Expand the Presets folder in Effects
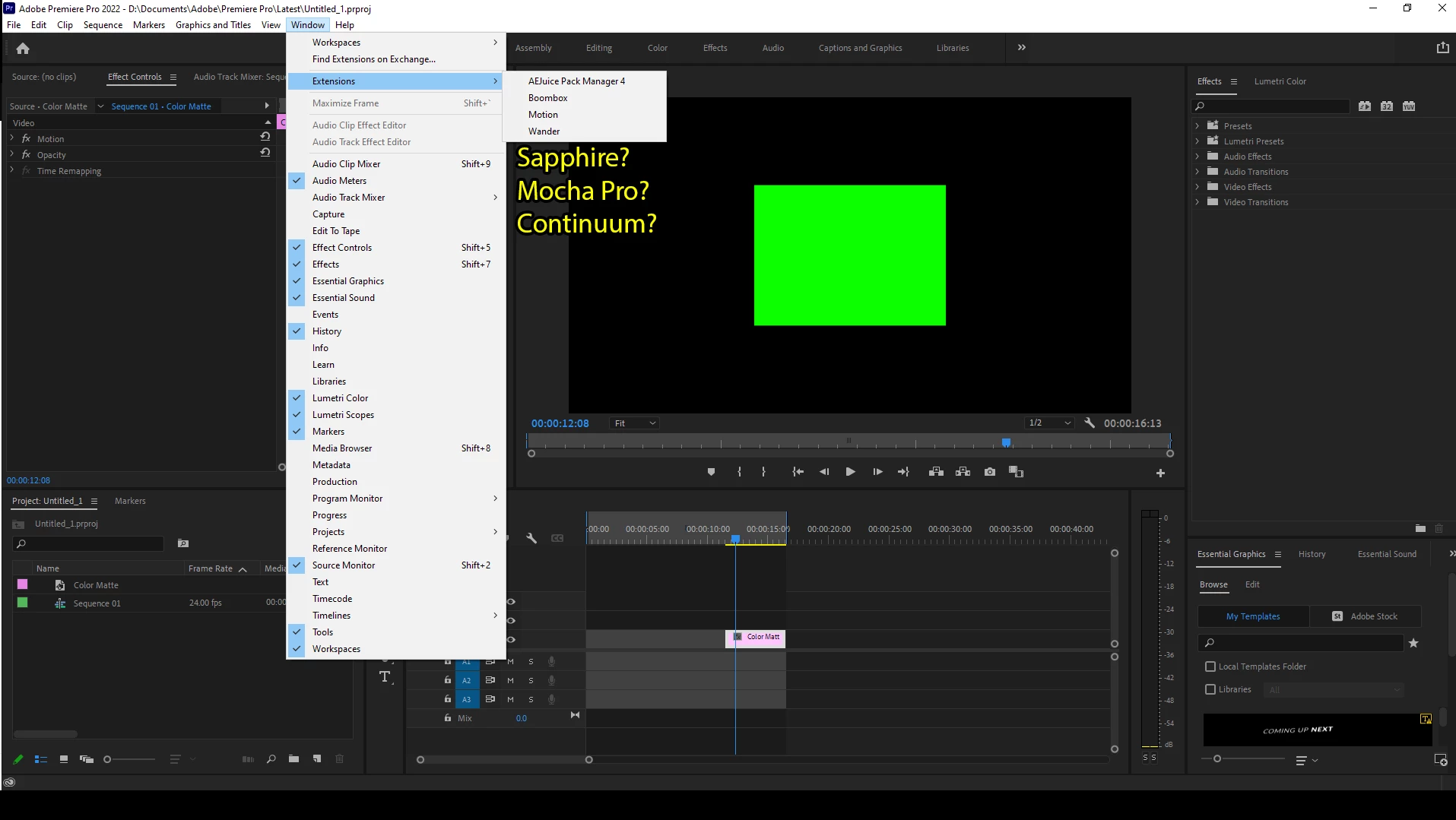Image resolution: width=1456 pixels, height=820 pixels. pyautogui.click(x=1197, y=126)
